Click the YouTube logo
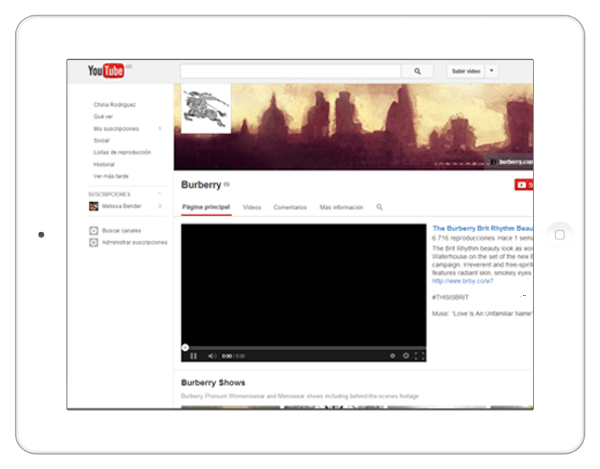 pyautogui.click(x=106, y=71)
